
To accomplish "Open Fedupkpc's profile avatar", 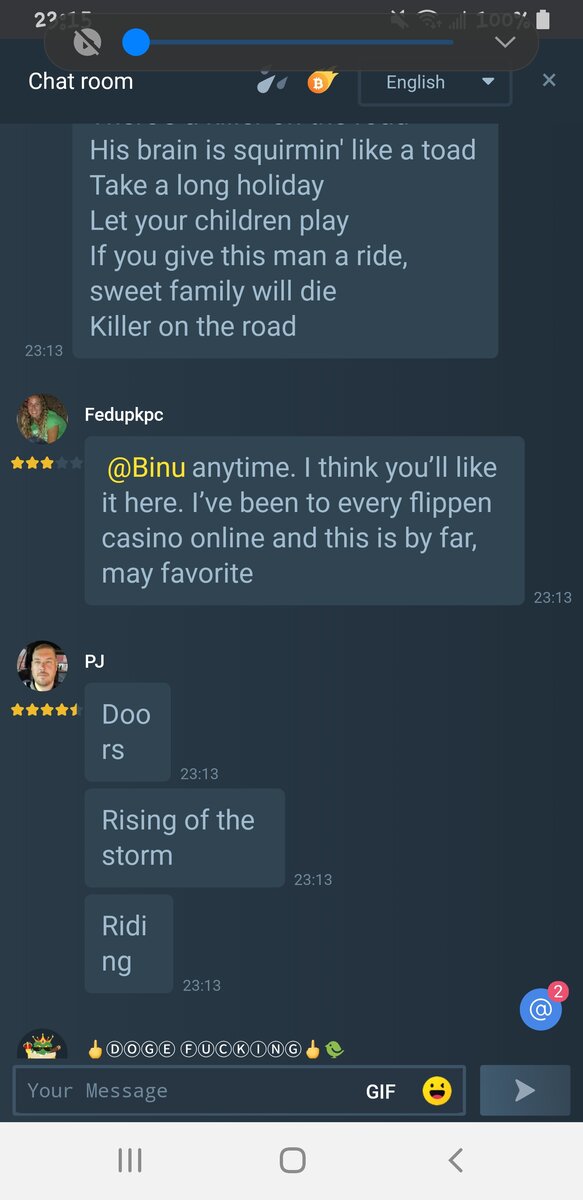I will click(x=42, y=418).
